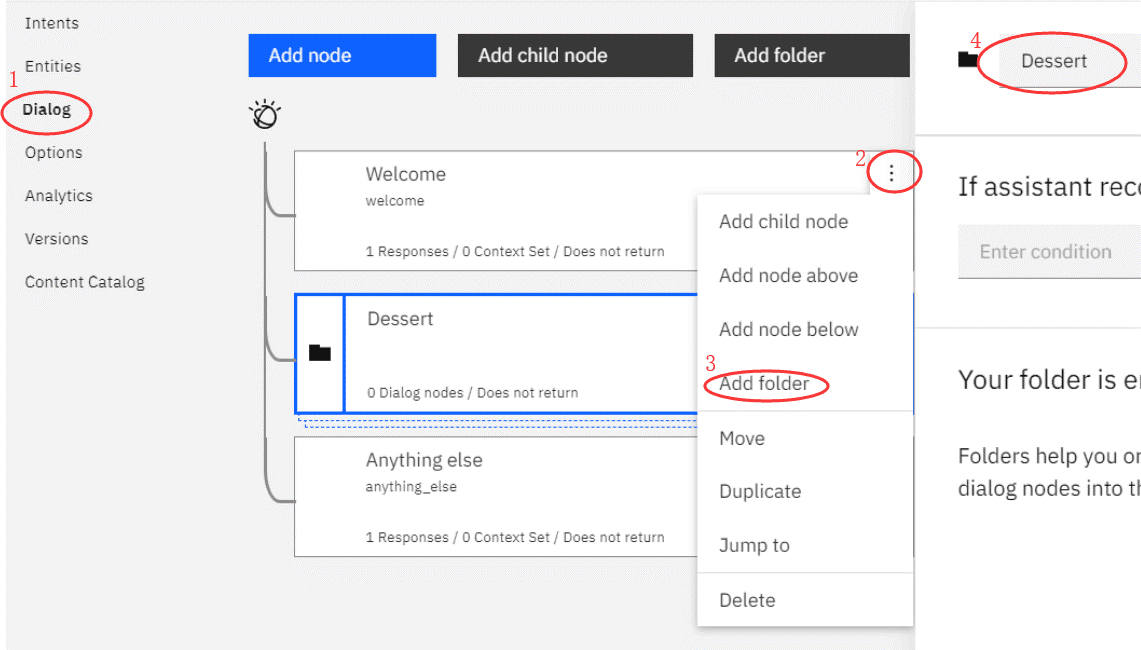Select Delete from the context menu
This screenshot has height=650, width=1141.
tap(747, 600)
